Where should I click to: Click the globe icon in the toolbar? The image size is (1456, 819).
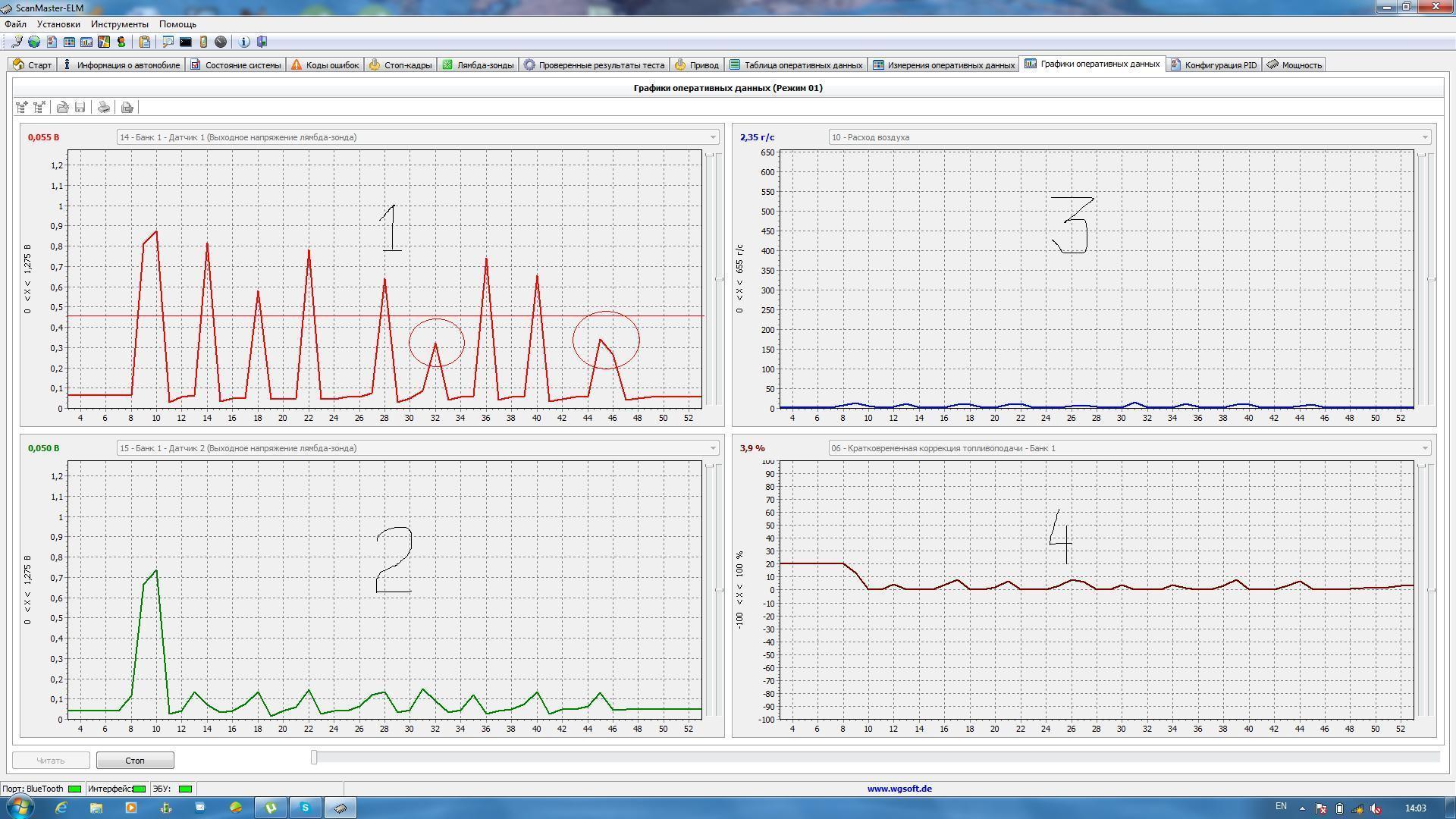34,42
